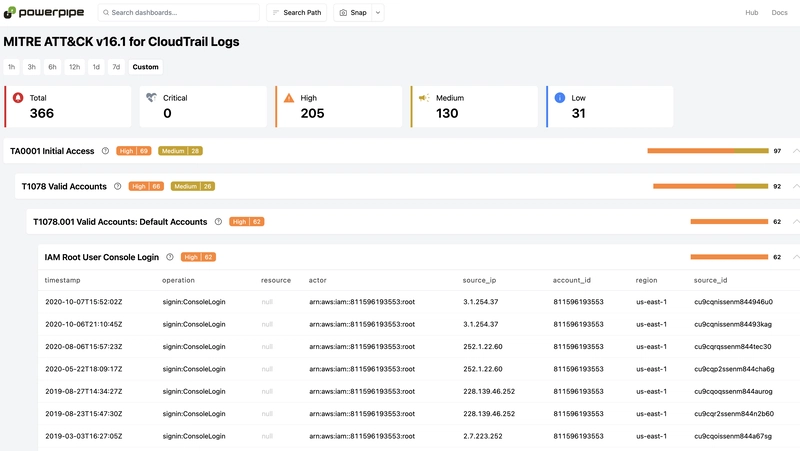Screen dimensions: 800x451
Task: Click High 62 badge on T1078.001
Action: coord(246,222)
